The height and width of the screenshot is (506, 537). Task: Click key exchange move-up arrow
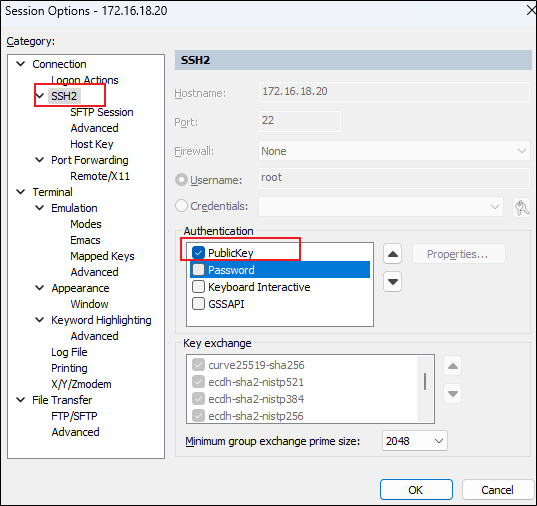pos(452,366)
